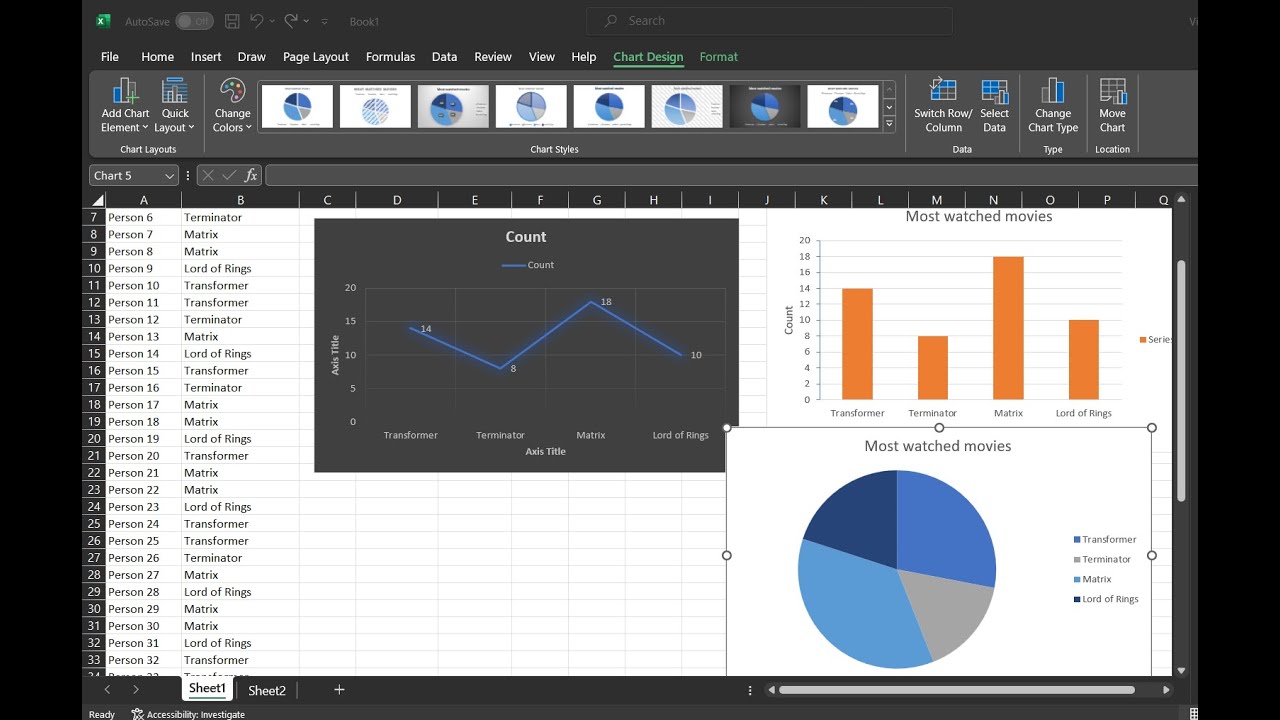The image size is (1280, 720).
Task: Click the Search box in title bar
Action: tap(770, 21)
